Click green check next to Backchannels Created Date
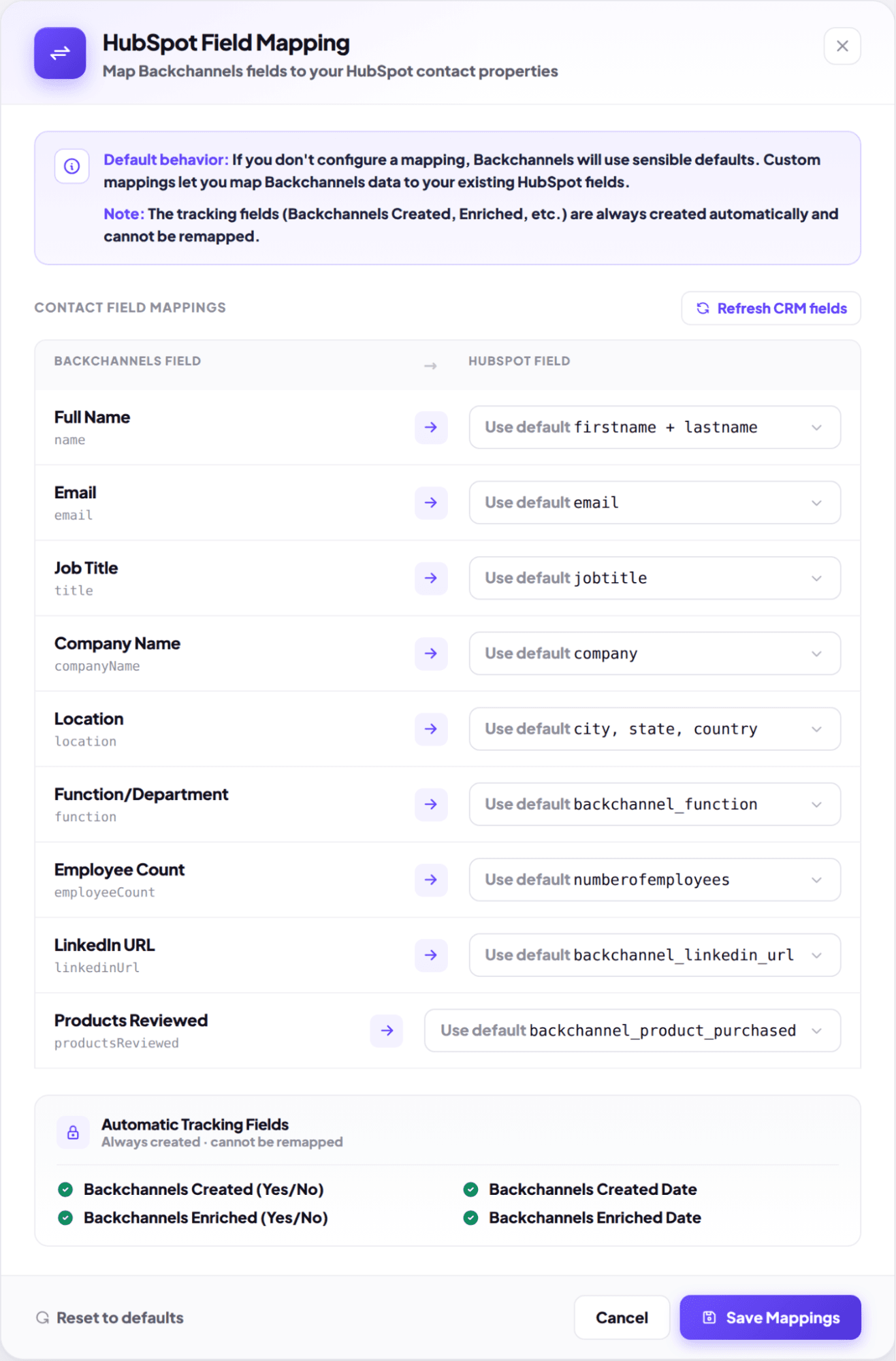Viewport: 896px width, 1361px height. coord(470,1190)
